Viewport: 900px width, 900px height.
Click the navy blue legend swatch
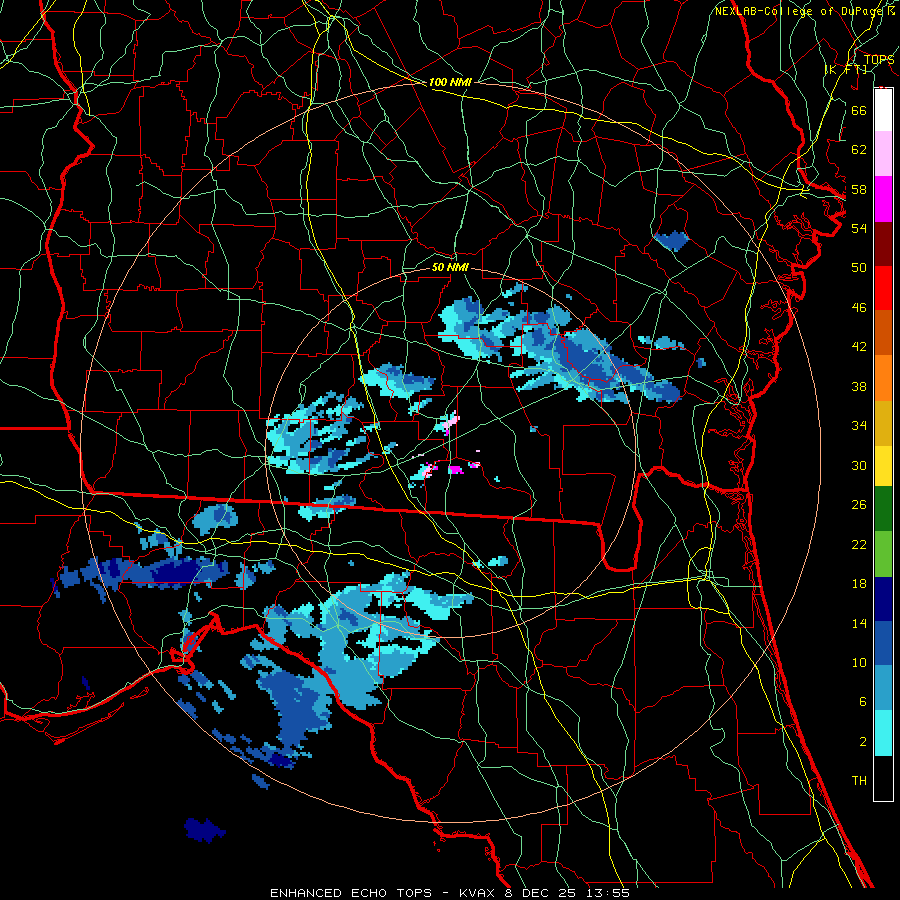(883, 599)
